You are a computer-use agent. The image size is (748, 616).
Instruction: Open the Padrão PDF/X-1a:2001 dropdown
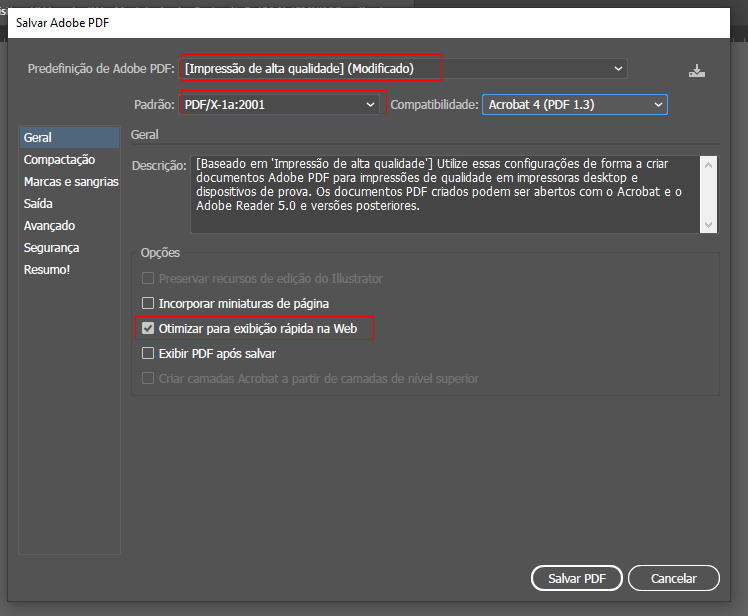pyautogui.click(x=280, y=104)
